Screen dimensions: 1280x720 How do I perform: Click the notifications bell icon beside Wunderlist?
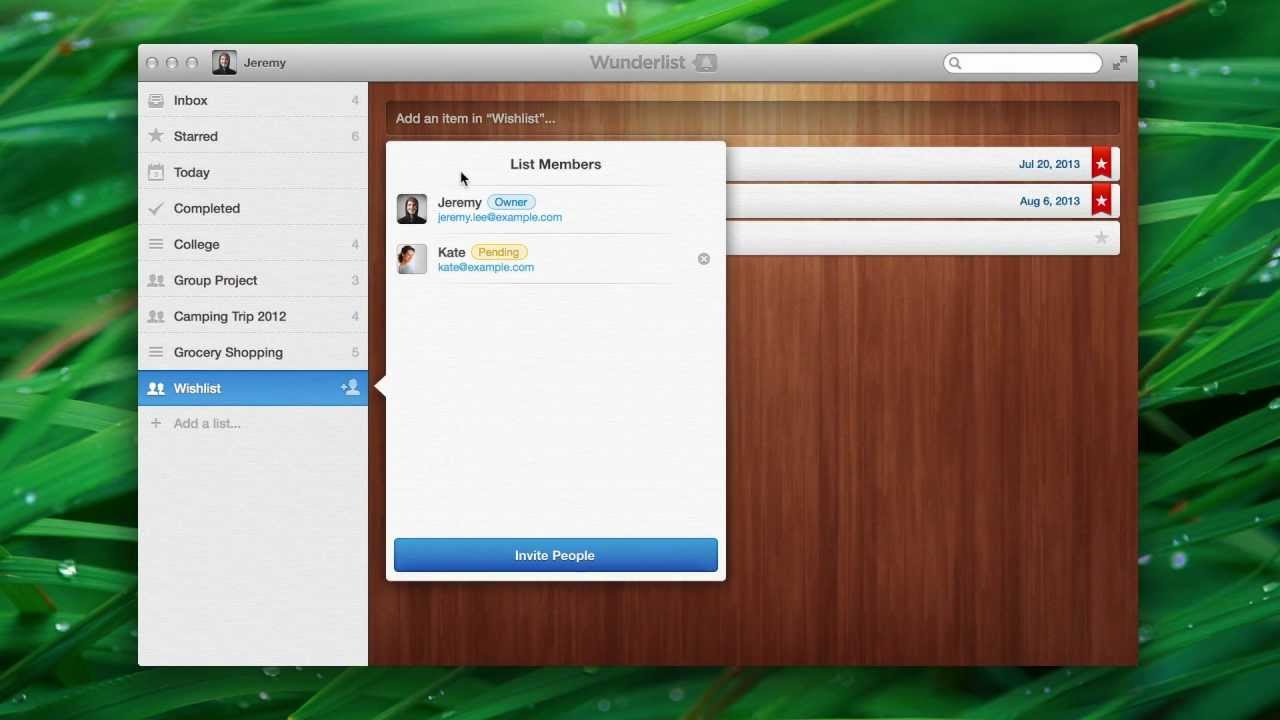705,63
